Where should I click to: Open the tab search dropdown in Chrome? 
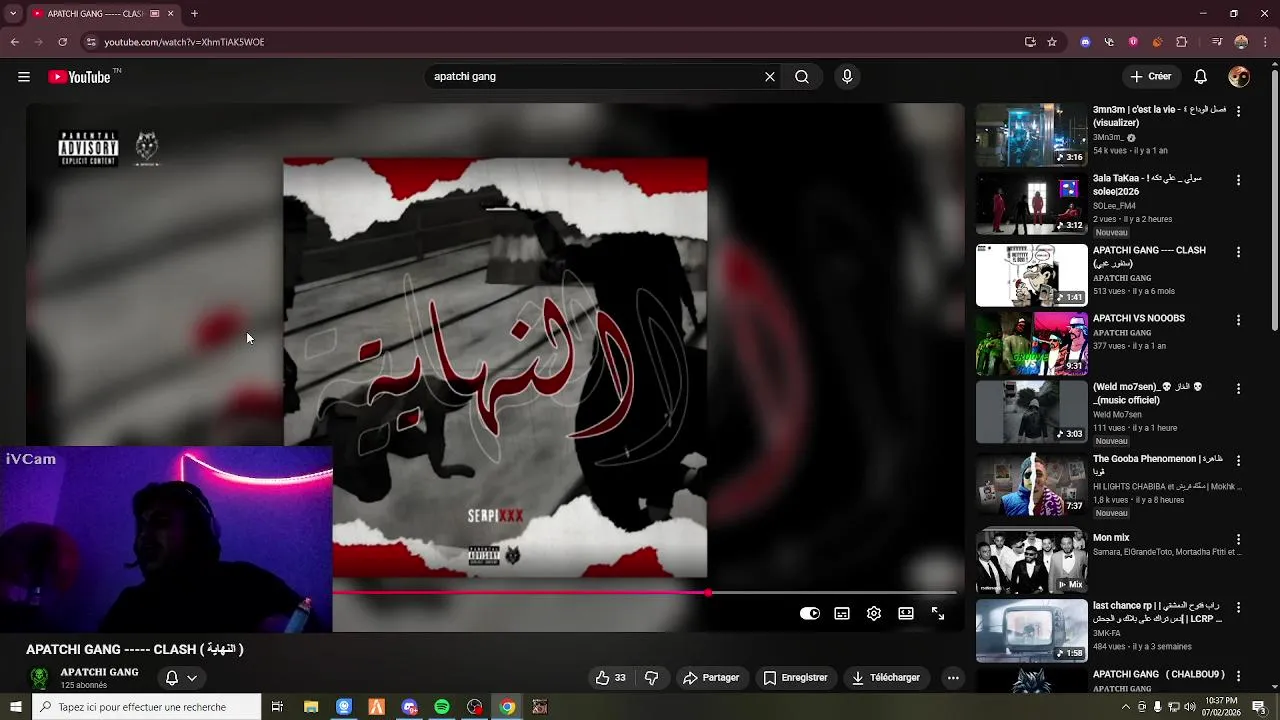13,14
